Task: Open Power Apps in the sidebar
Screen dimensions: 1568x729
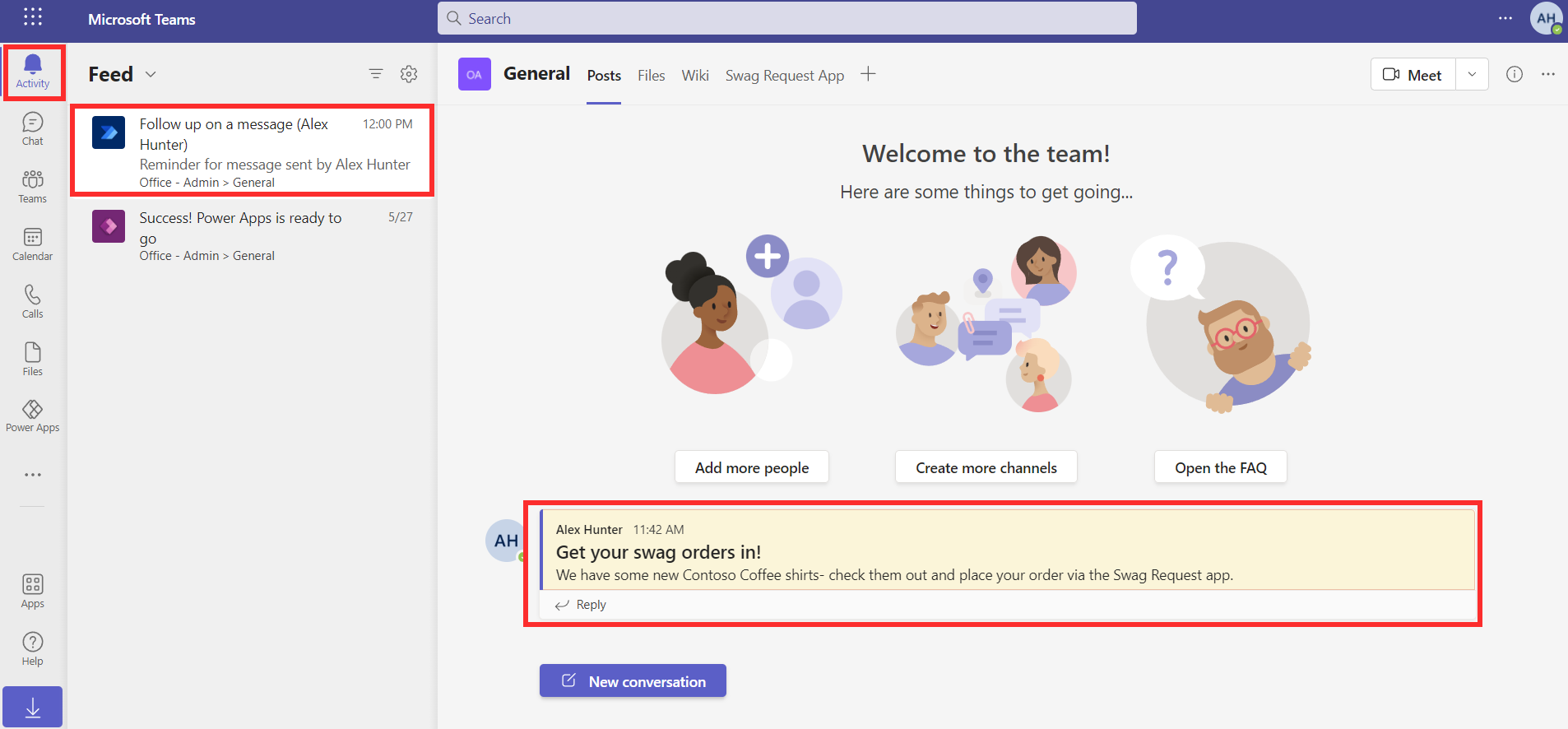Action: coord(33,416)
